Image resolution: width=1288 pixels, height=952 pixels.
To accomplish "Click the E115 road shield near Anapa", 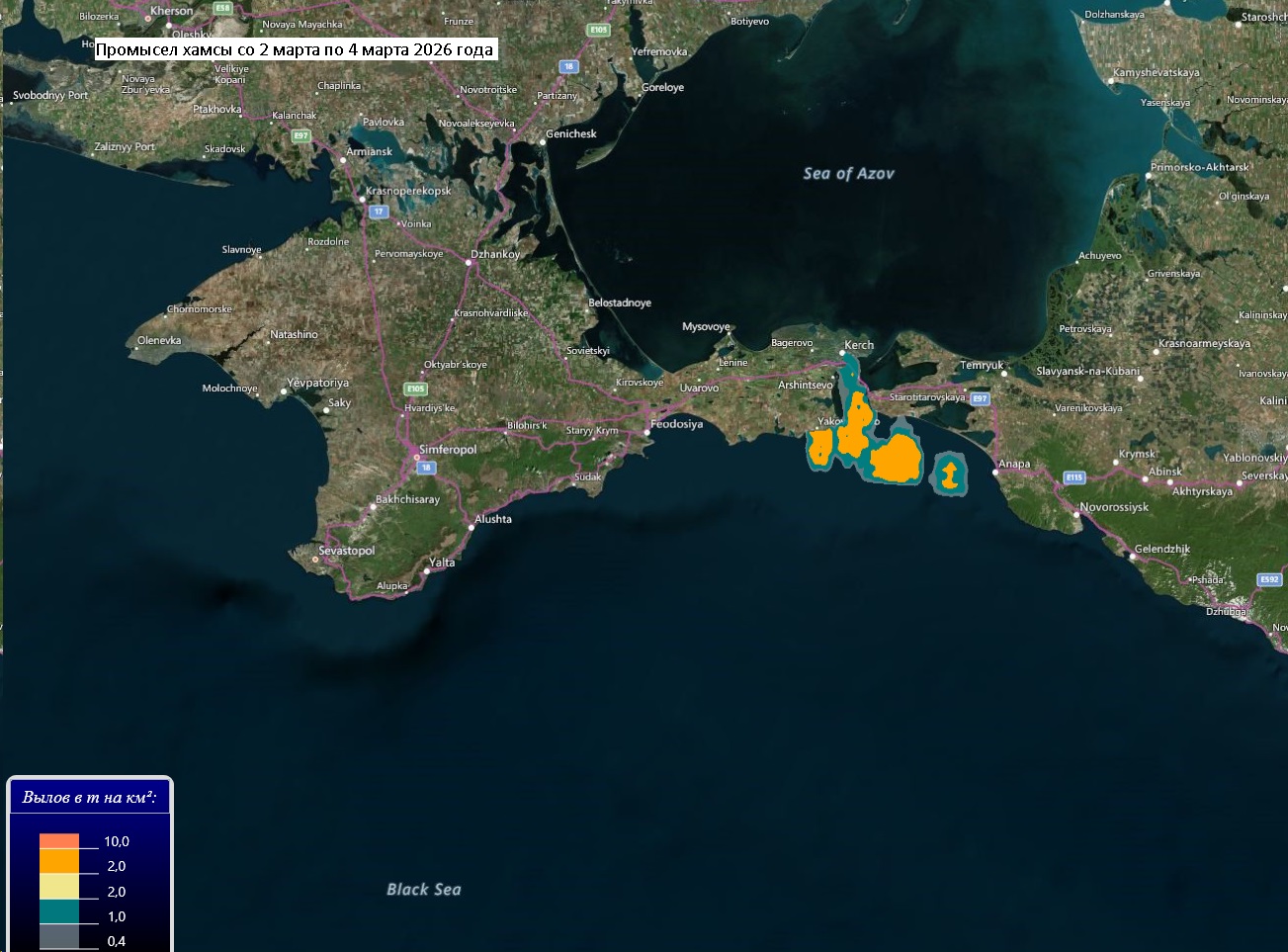I will click(x=1074, y=477).
